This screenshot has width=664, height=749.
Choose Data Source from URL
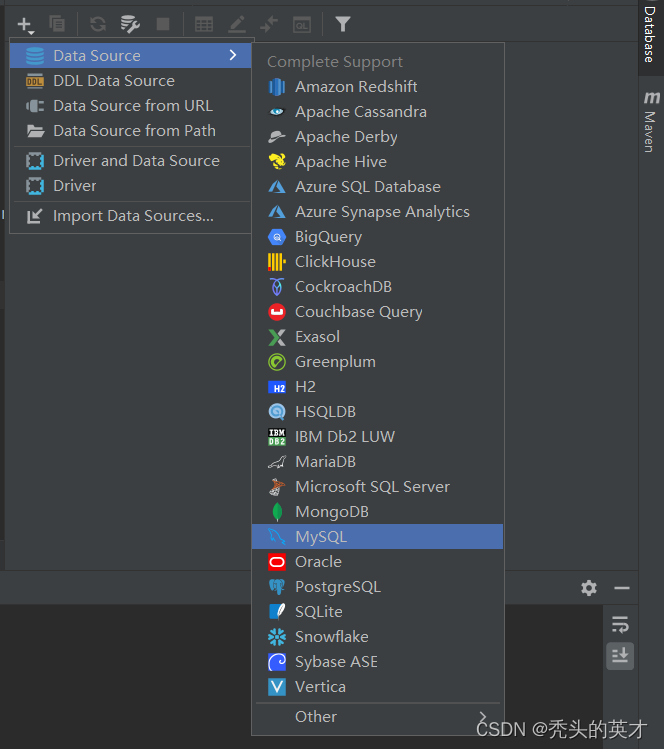[130, 106]
